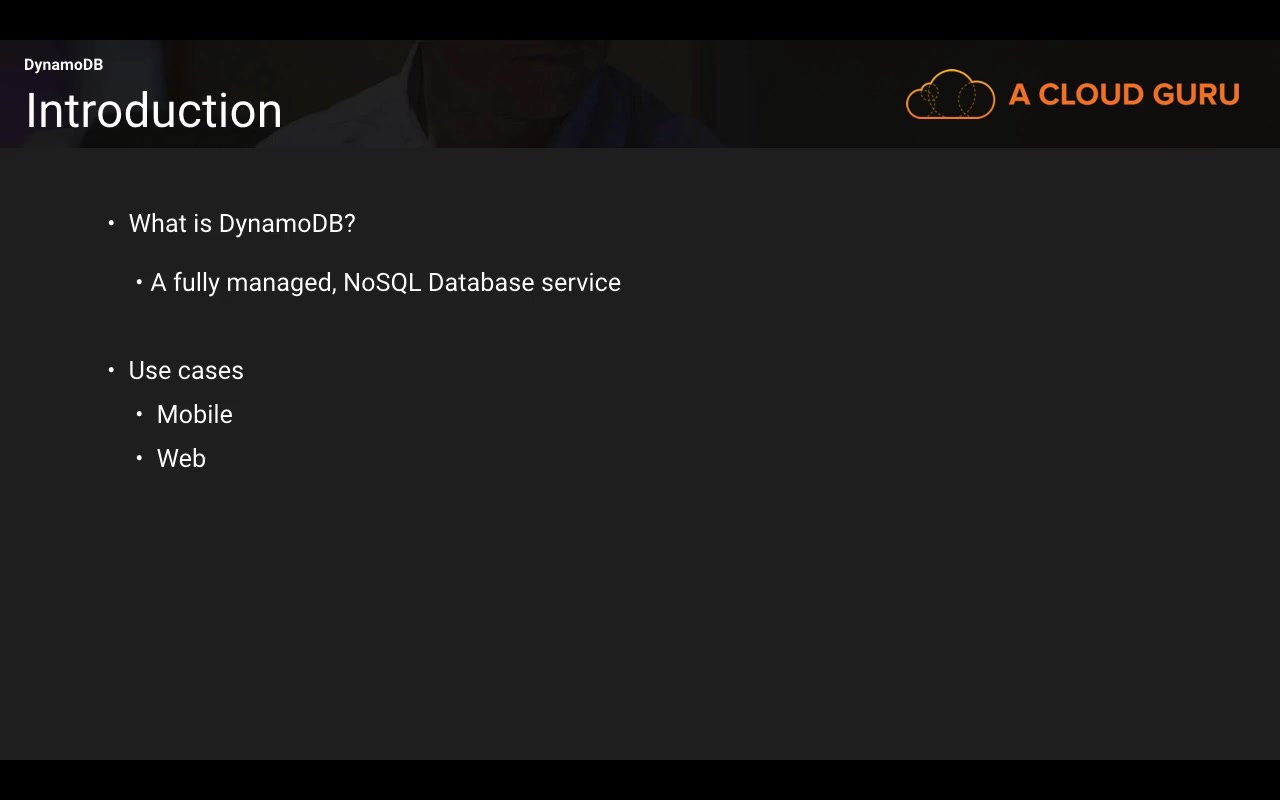This screenshot has width=1280, height=800.
Task: Click the bullet dot before "A fully managed"
Action: coord(139,283)
